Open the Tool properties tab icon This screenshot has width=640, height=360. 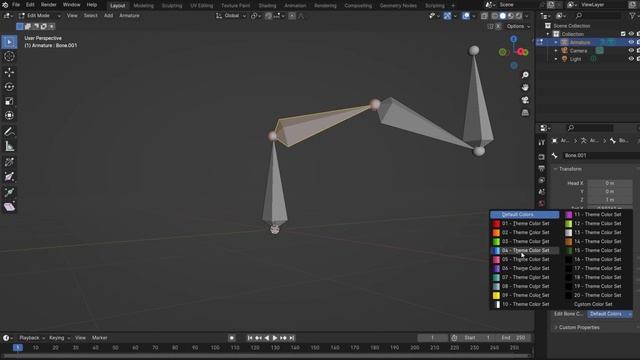coord(541,142)
